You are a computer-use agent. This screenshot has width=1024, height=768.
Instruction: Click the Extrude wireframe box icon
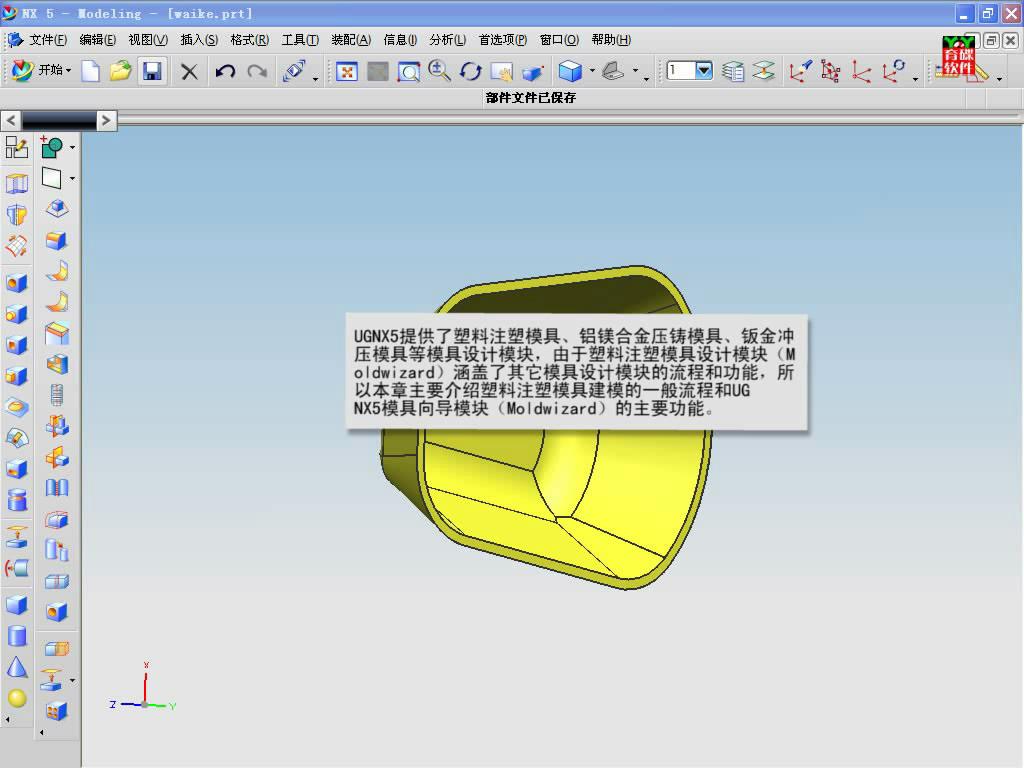[x=16, y=184]
